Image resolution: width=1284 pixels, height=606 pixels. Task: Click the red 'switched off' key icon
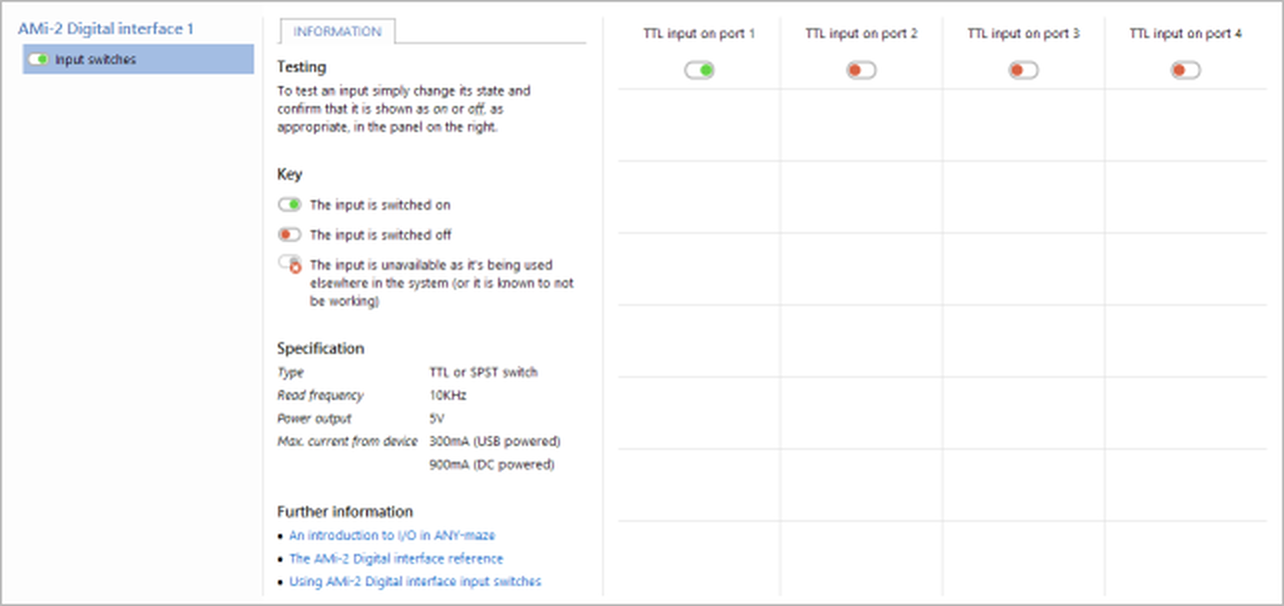[290, 235]
